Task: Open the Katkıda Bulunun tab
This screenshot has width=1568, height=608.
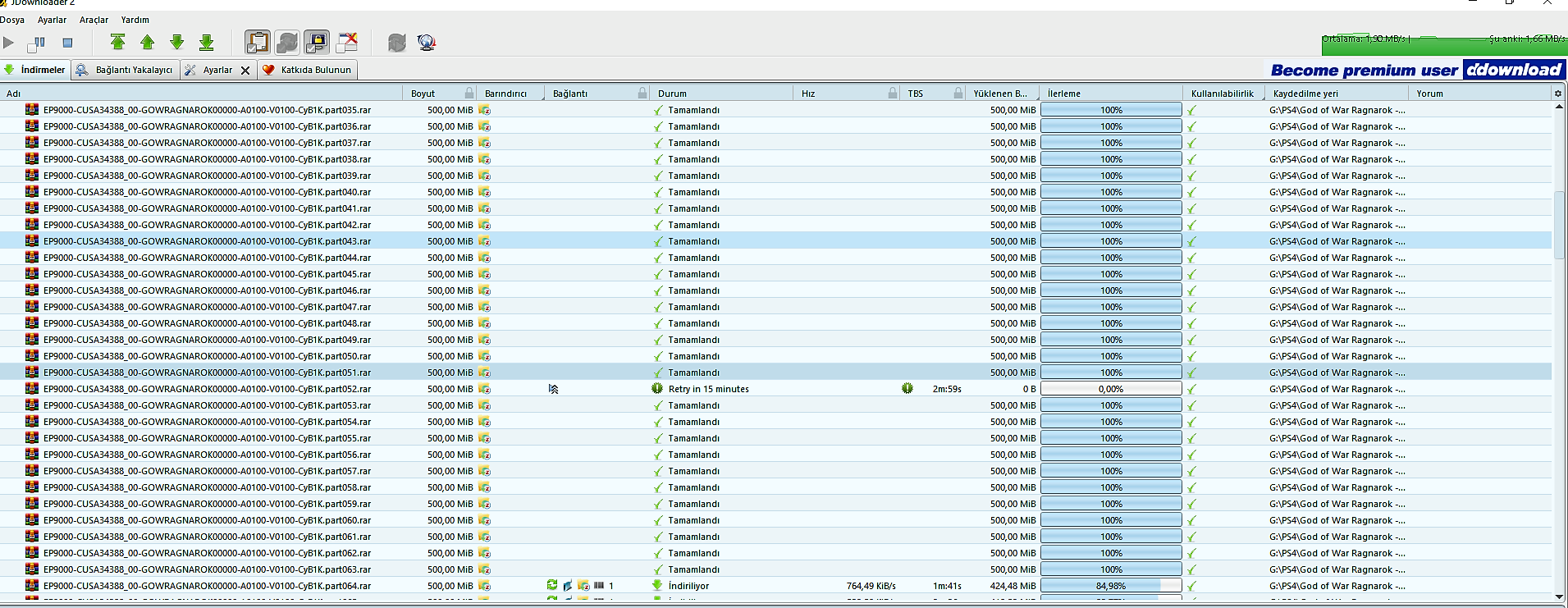Action: click(x=308, y=71)
